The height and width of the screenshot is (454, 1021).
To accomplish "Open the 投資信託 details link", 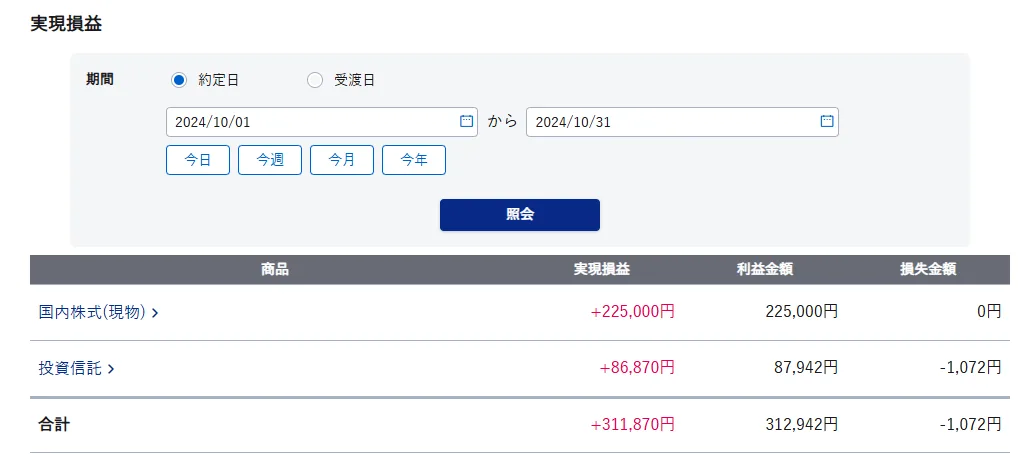I will [70, 368].
